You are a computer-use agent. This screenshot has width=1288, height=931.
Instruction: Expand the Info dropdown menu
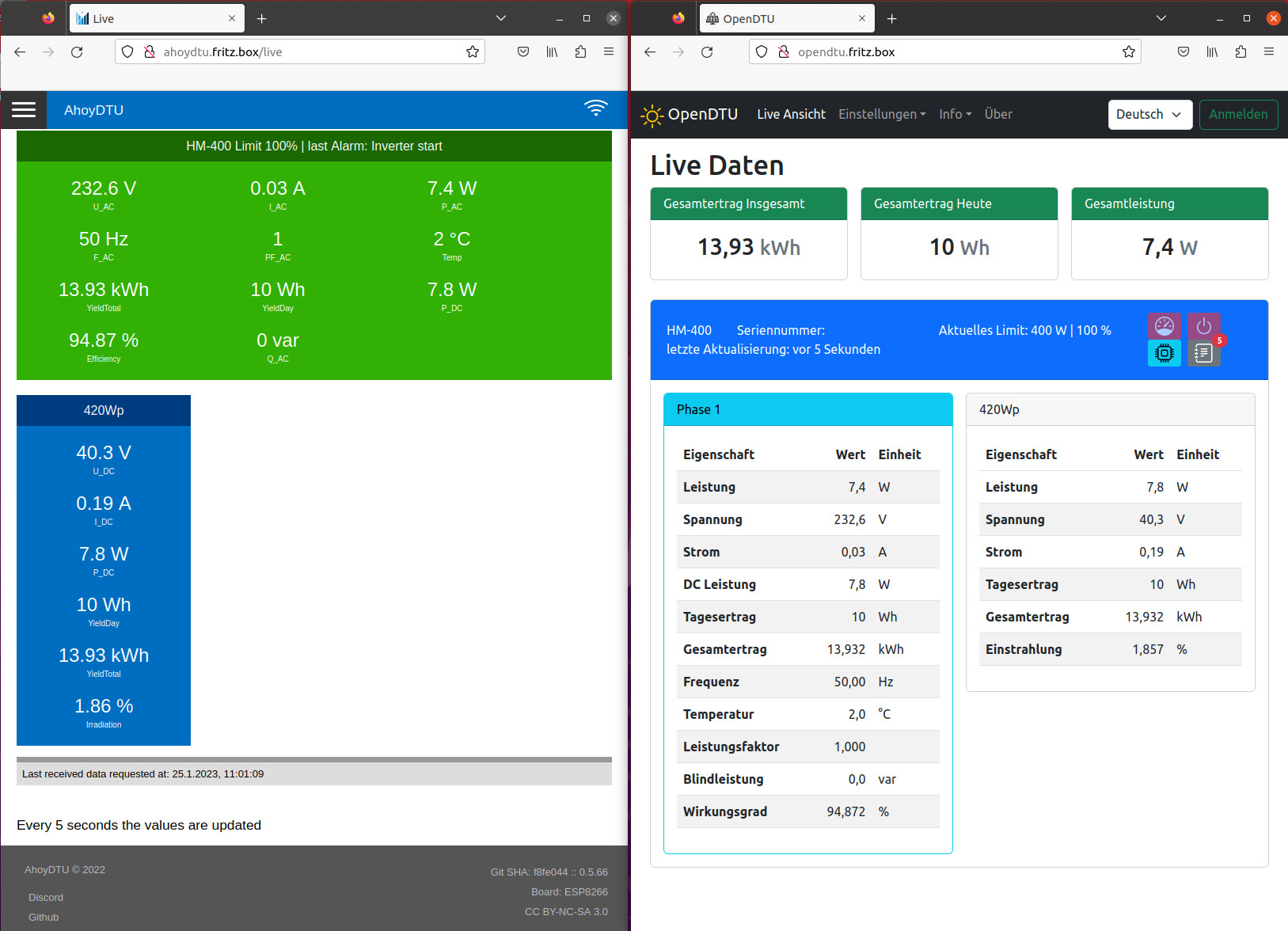[x=955, y=114]
